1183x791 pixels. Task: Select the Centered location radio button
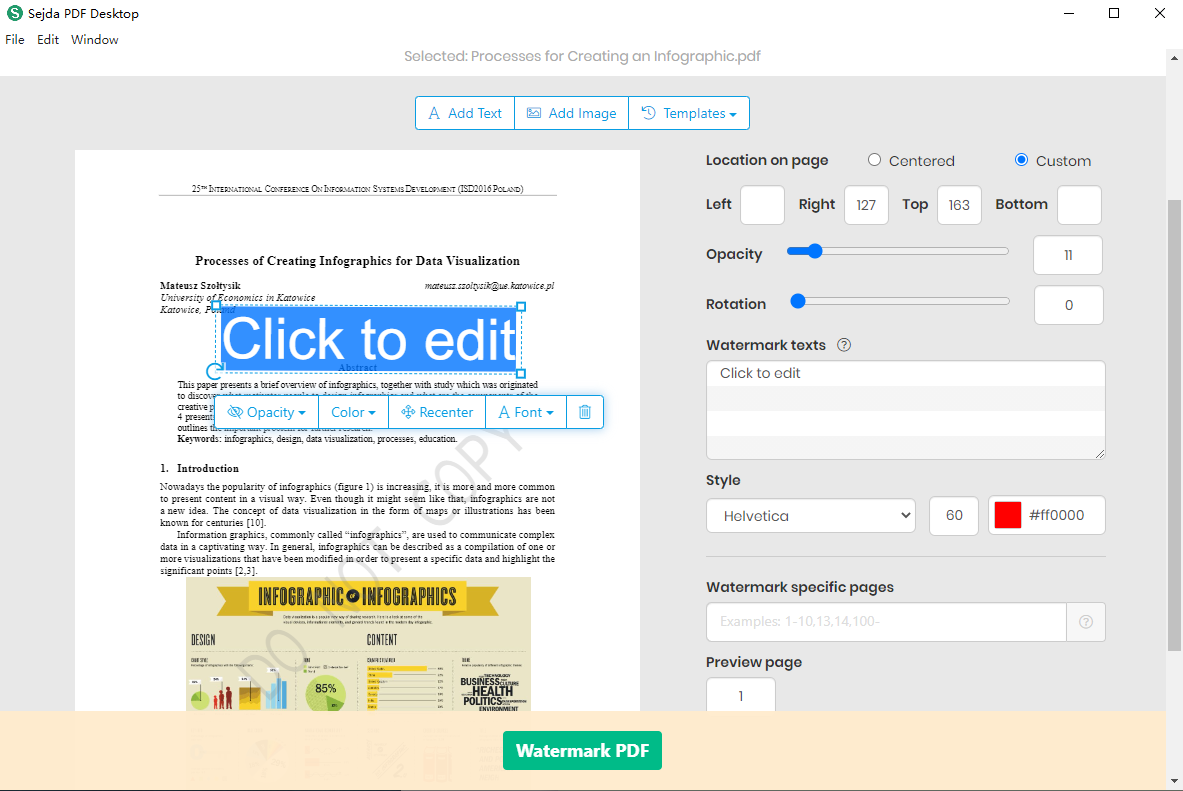[874, 160]
